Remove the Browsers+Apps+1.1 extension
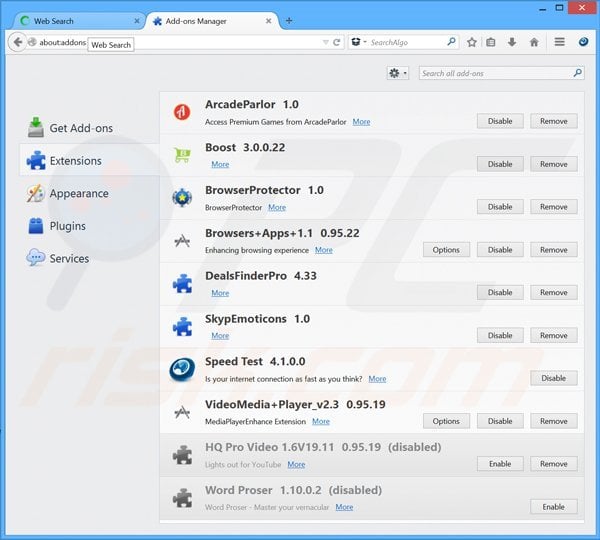The image size is (600, 540). coord(554,250)
